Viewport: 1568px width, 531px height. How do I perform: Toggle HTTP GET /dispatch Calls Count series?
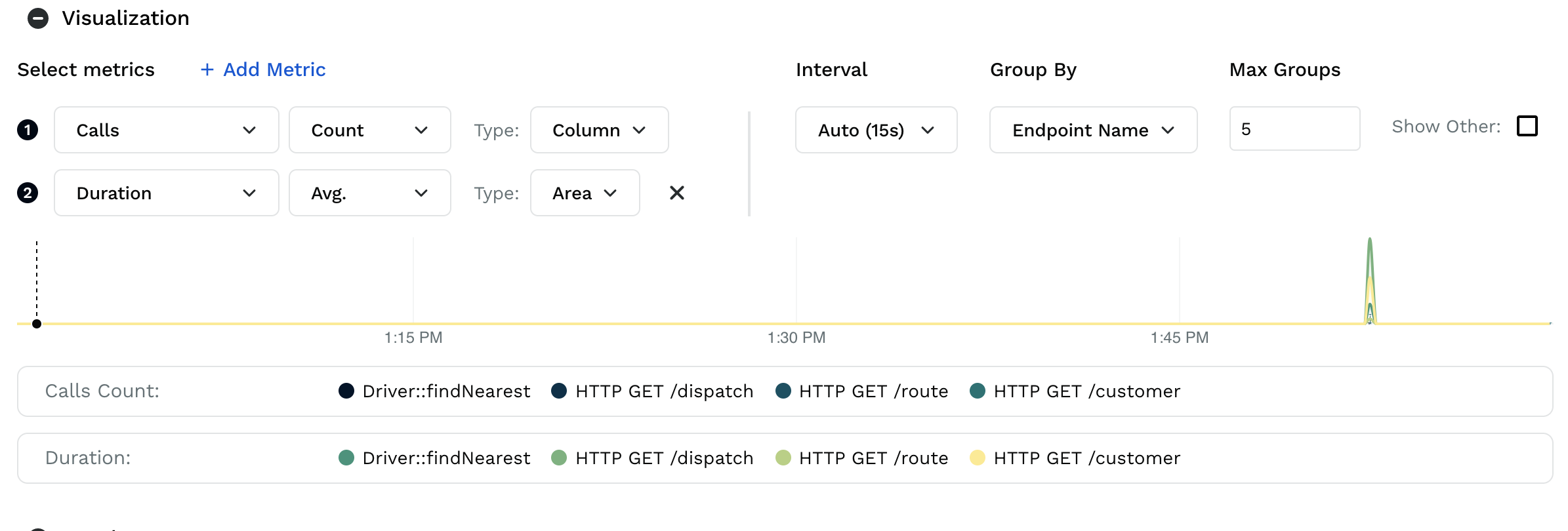point(653,391)
